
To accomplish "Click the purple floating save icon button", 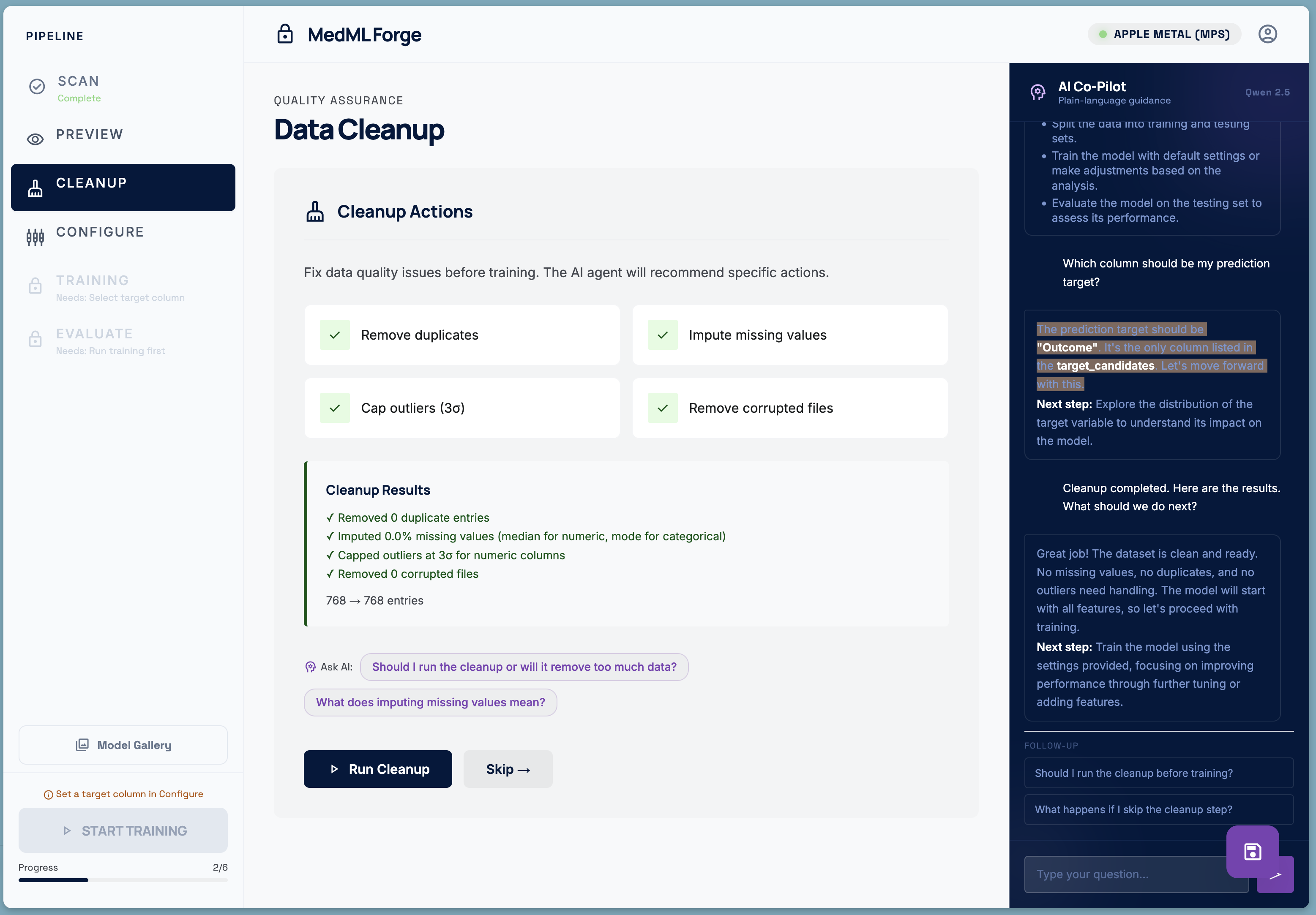I will 1252,851.
